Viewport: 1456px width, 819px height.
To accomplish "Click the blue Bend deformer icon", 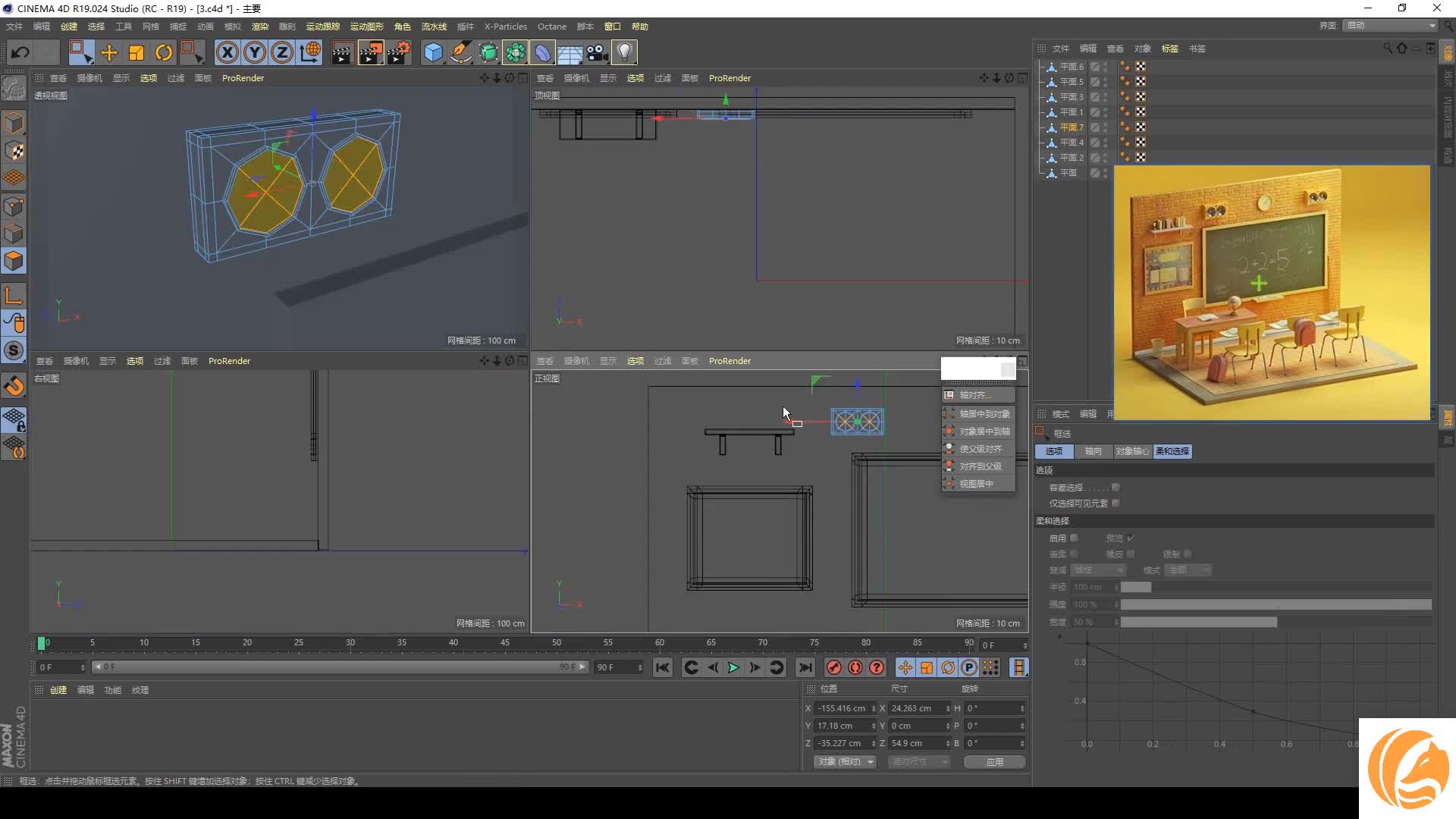I will tap(543, 52).
